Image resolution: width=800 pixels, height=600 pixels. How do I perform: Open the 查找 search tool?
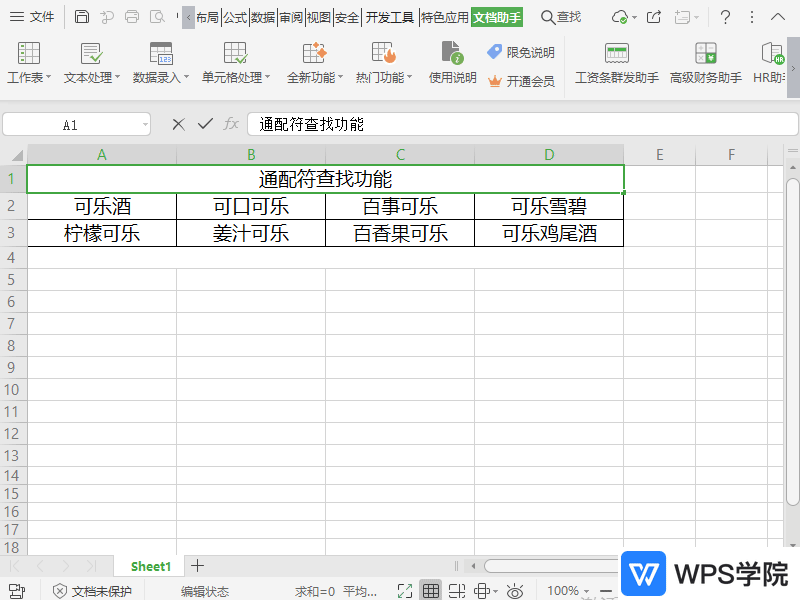point(561,17)
